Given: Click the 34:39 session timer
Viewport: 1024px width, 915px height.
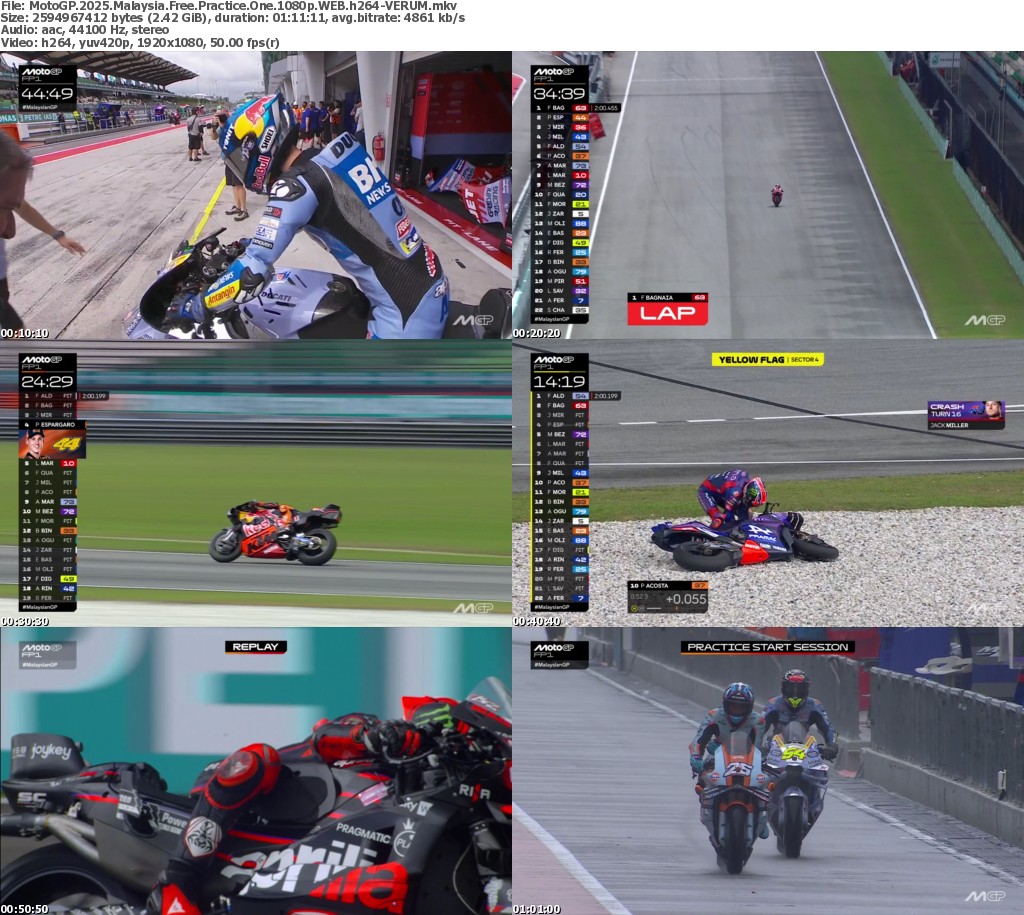Looking at the screenshot, I should [x=559, y=95].
